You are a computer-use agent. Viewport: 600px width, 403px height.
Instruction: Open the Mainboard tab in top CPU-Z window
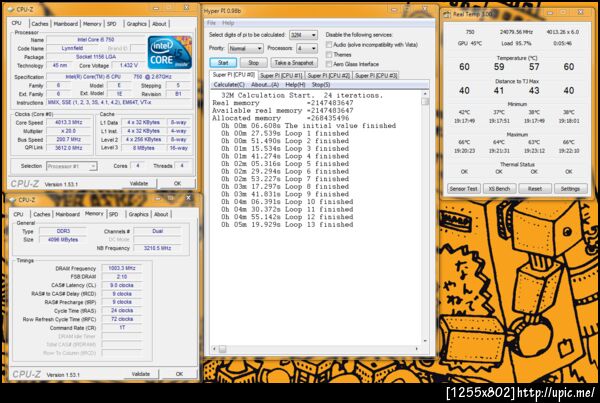click(65, 24)
